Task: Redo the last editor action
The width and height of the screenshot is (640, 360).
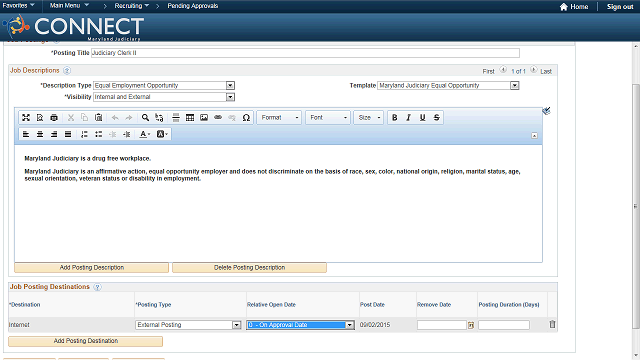Action: tap(129, 118)
